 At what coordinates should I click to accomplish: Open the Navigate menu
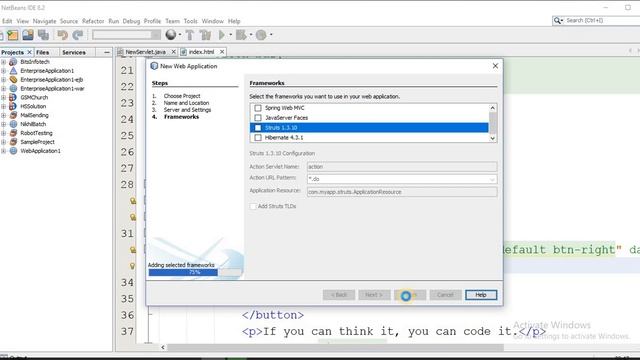(44, 21)
